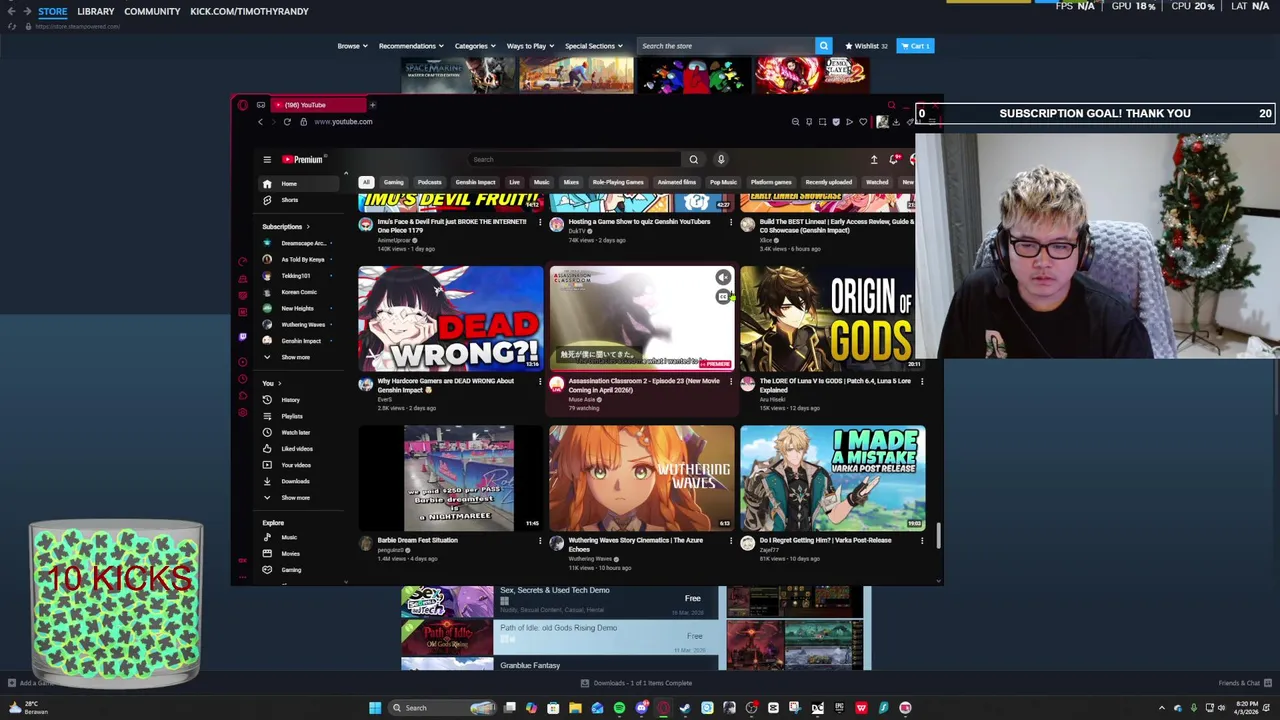Switch to Steam COMMUNITY tab
This screenshot has height=720, width=1280.
pos(152,11)
